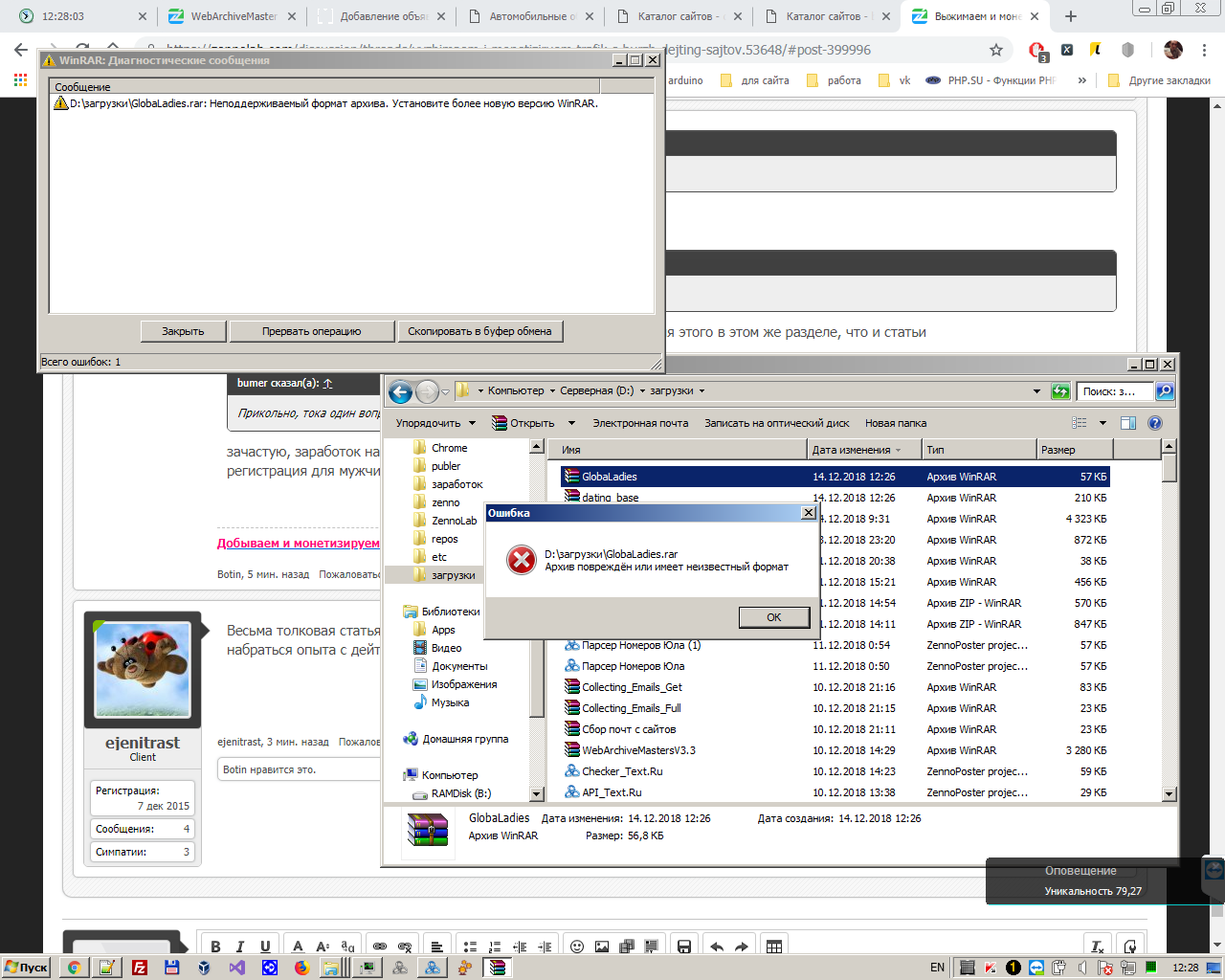Toggle the Explorer preview pane
Viewport: 1225px width, 980px height.
coord(1128,423)
